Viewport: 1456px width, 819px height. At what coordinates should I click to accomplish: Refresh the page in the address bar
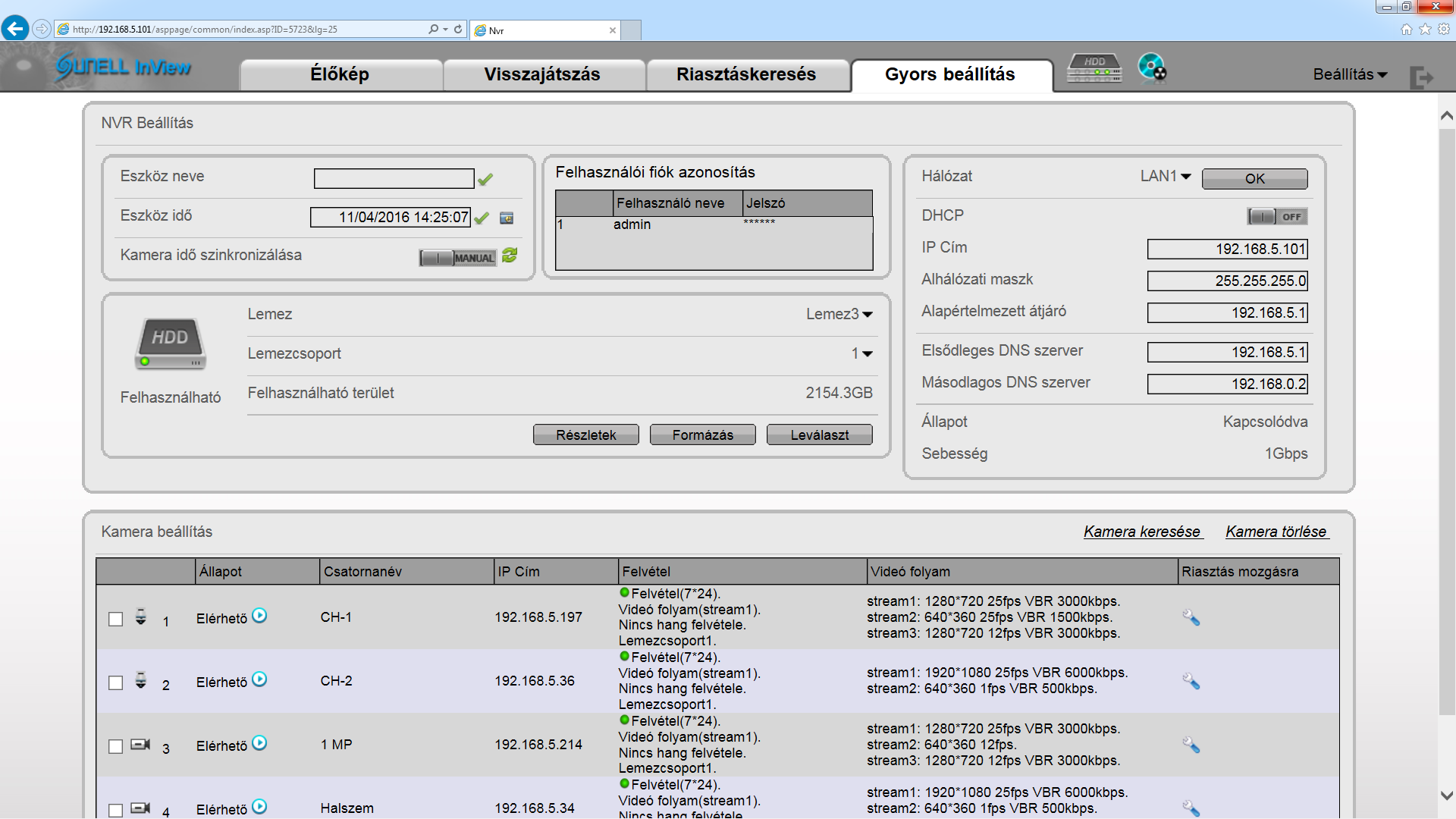[x=458, y=30]
